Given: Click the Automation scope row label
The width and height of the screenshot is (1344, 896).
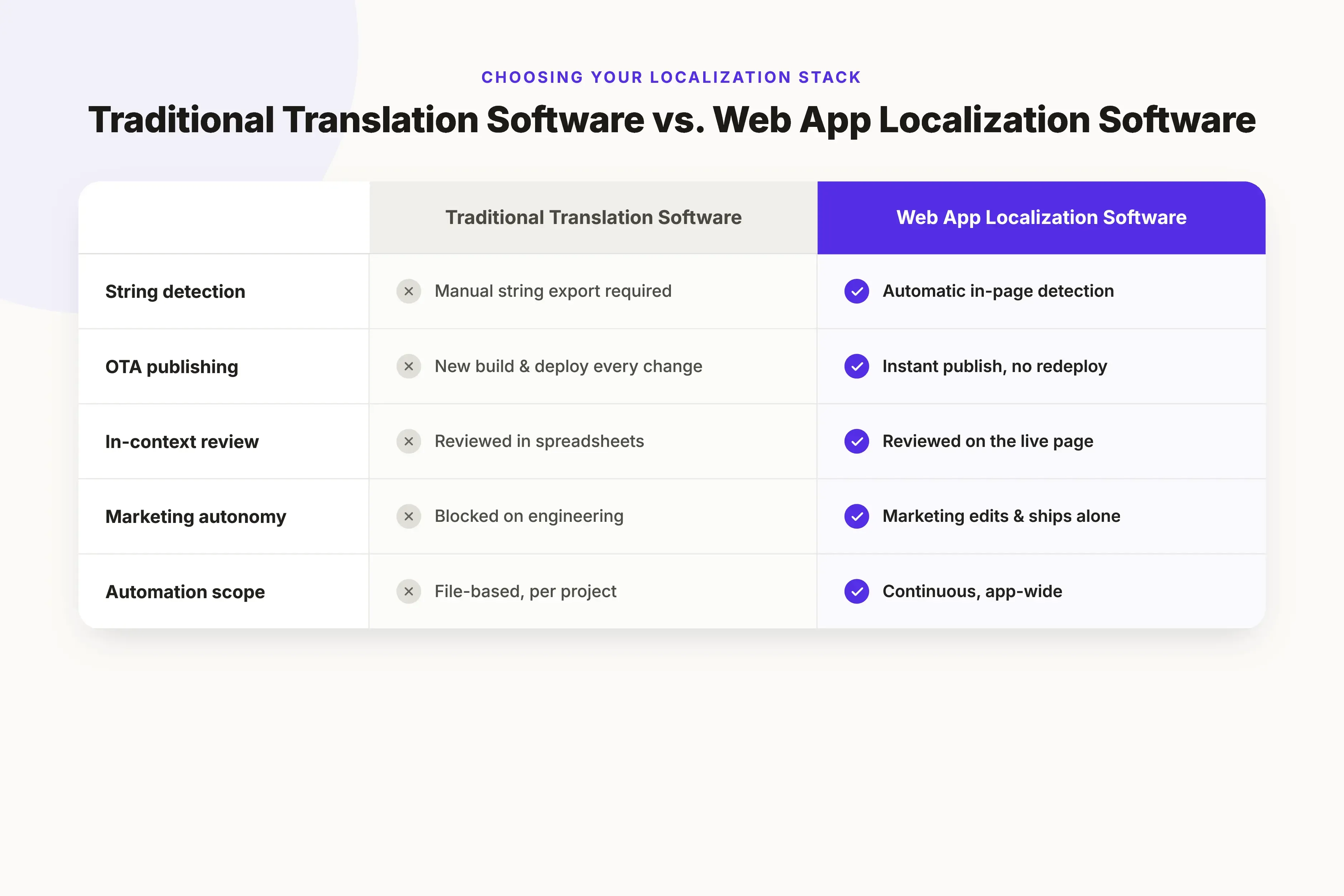Looking at the screenshot, I should click(x=185, y=592).
